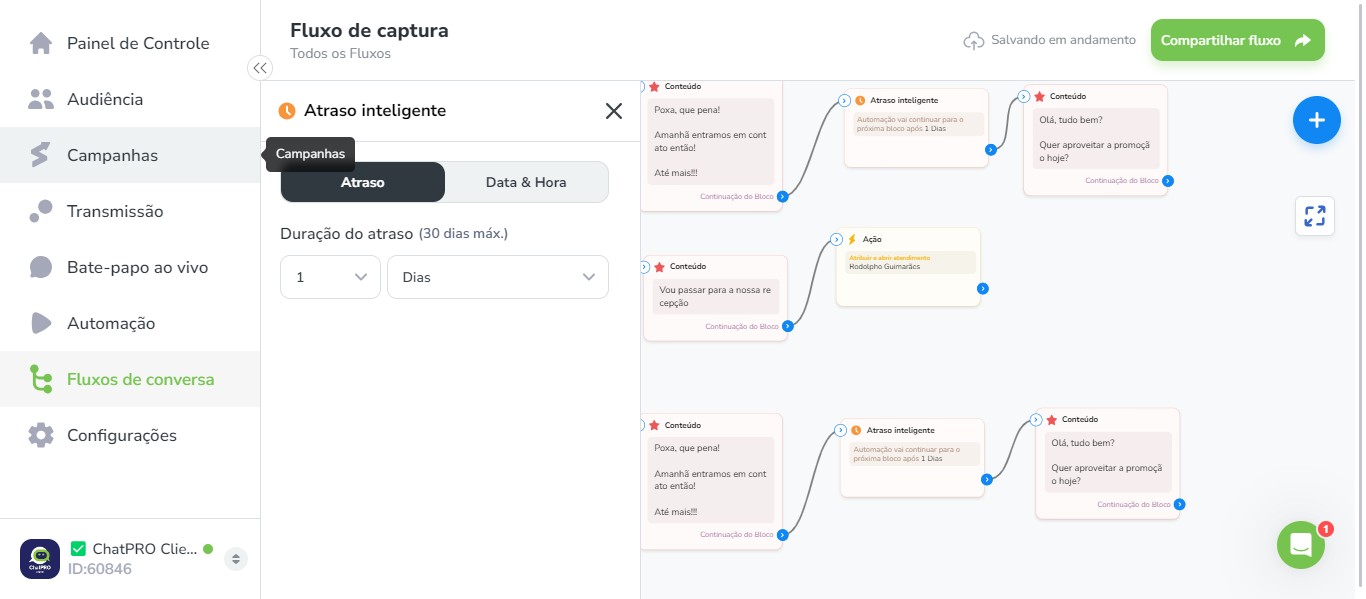Select the Ação block Rodolpho Guimarães
The image size is (1366, 599).
click(908, 267)
